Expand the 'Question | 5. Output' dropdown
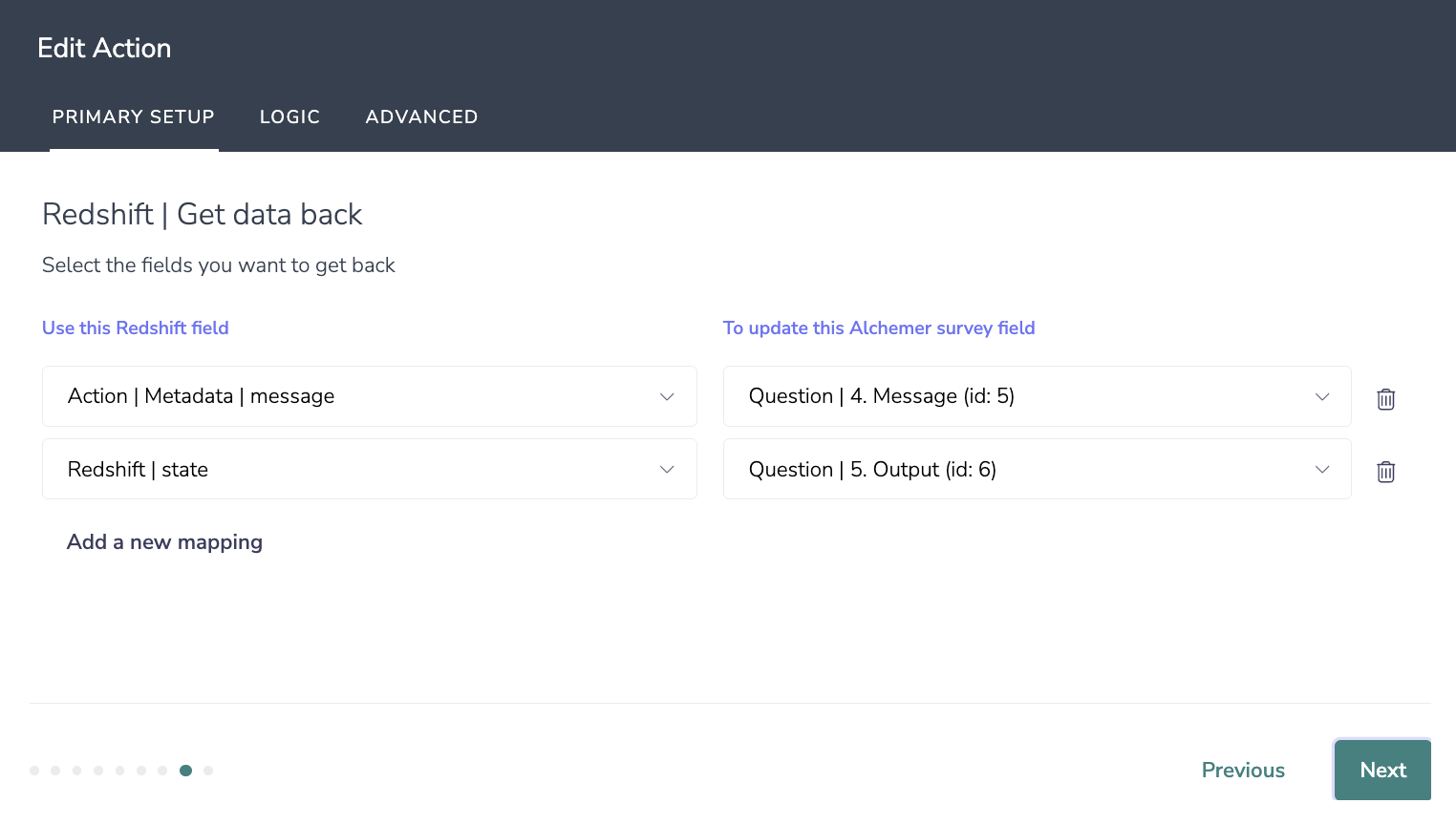 [1037, 469]
